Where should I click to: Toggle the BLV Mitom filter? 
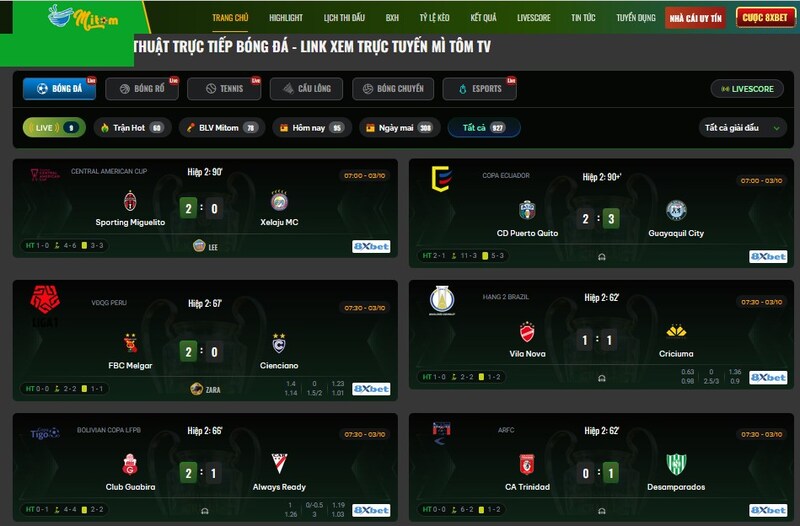[222, 128]
